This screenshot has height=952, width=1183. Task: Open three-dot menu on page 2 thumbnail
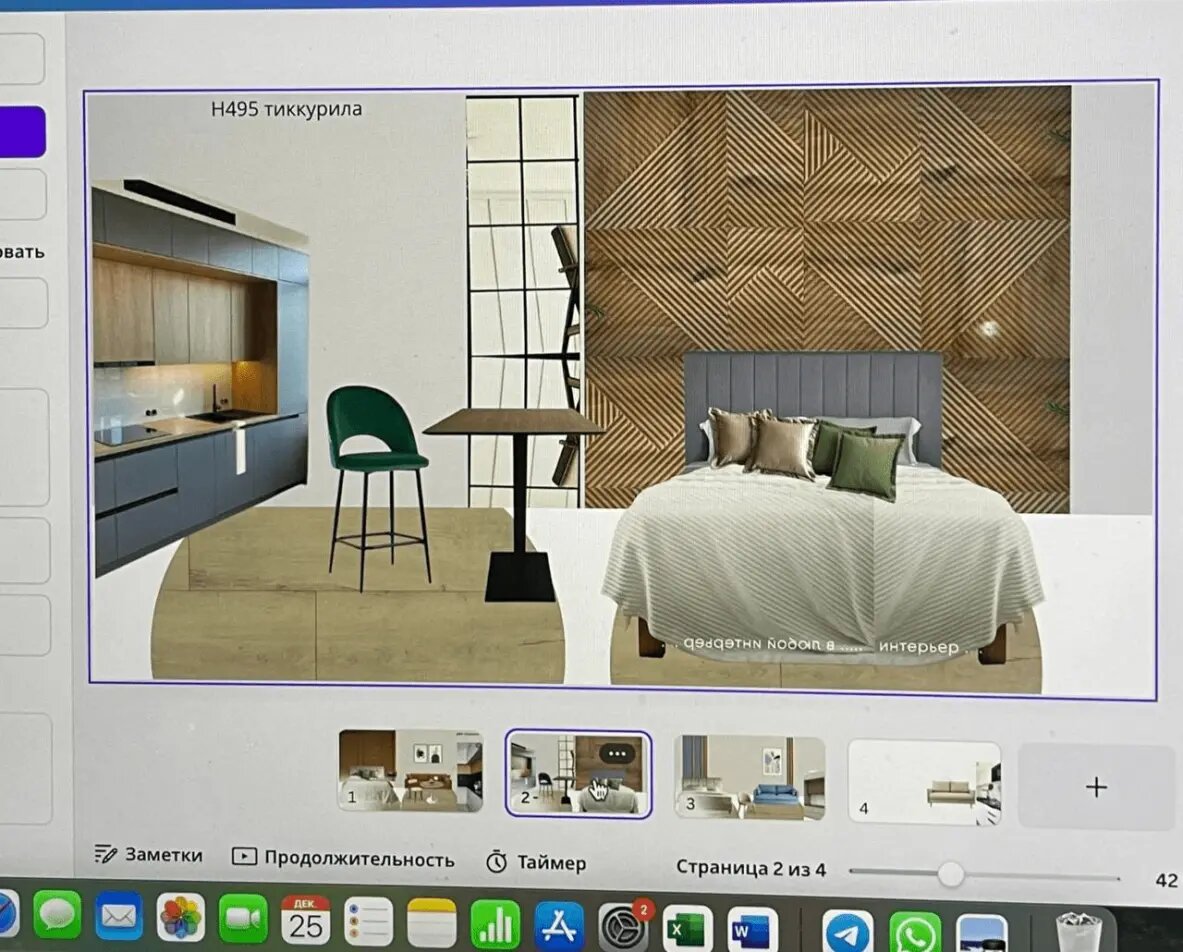(616, 754)
